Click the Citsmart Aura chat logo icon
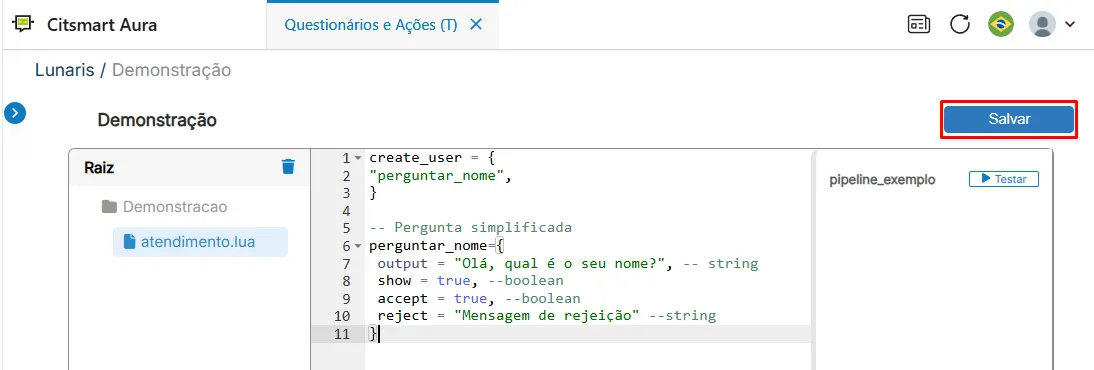Image resolution: width=1094 pixels, height=370 pixels. pyautogui.click(x=24, y=25)
